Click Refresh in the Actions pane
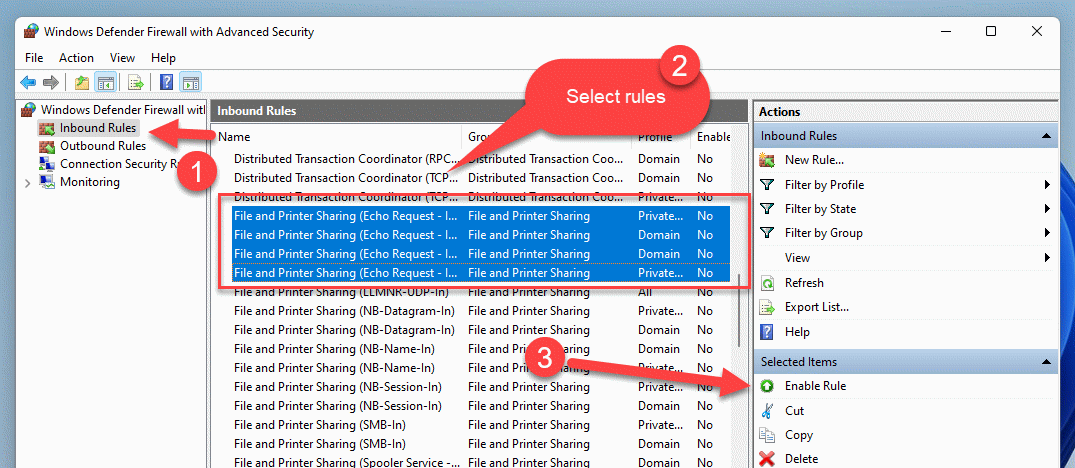This screenshot has height=468, width=1075. [x=804, y=282]
